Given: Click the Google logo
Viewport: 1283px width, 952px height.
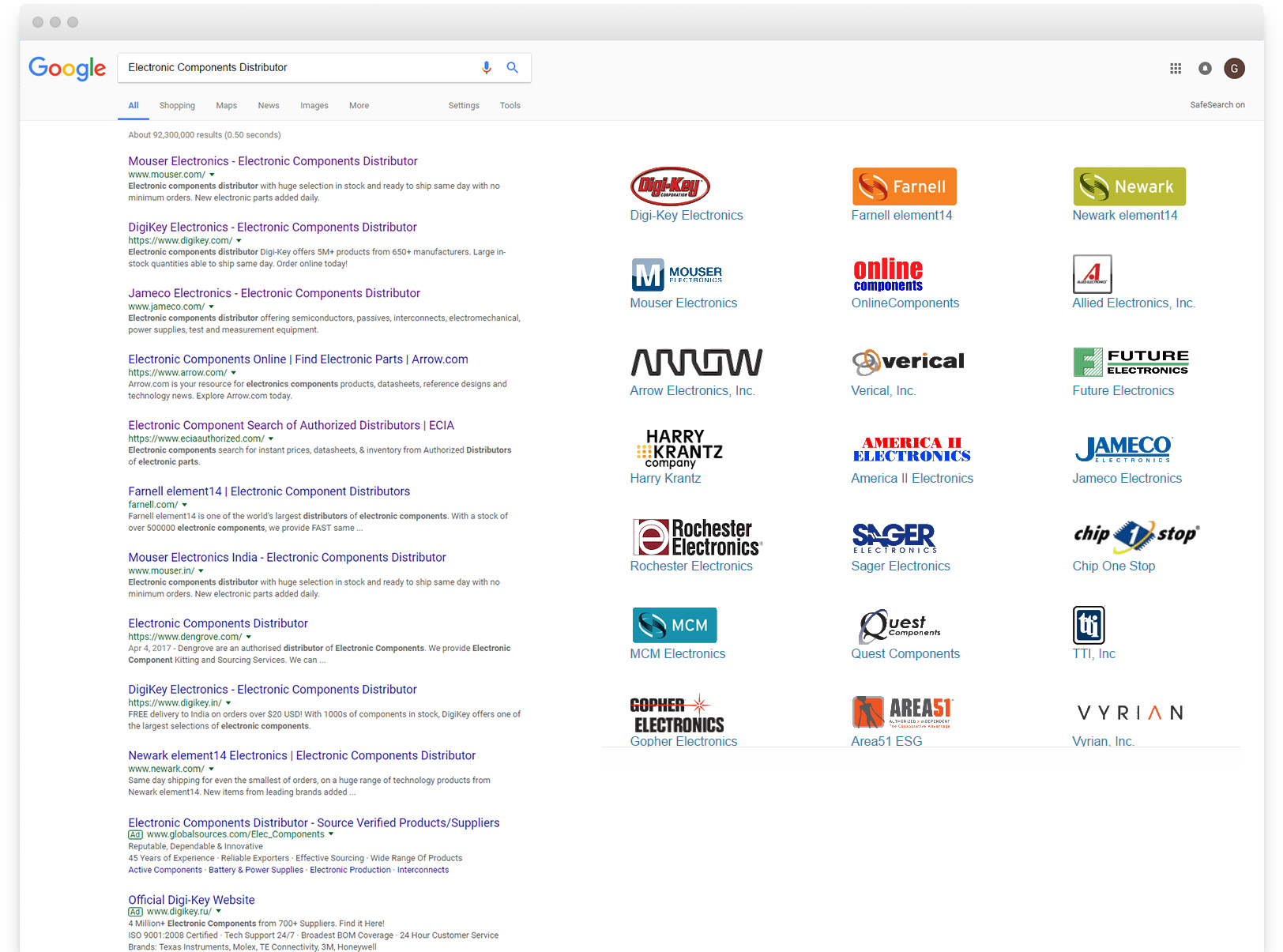Looking at the screenshot, I should pyautogui.click(x=67, y=69).
